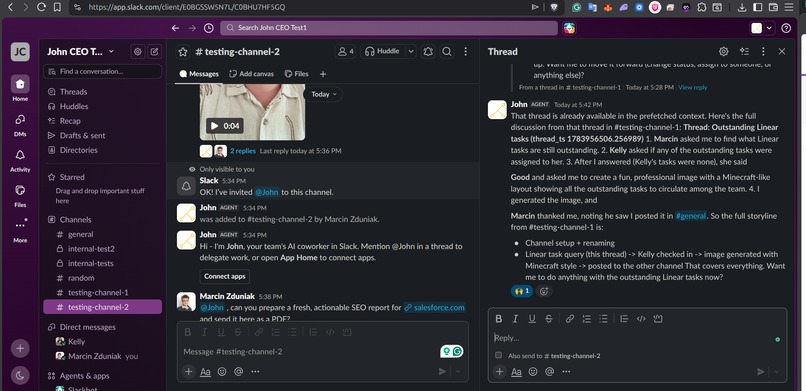Click the Search John CEO Test1 field
Viewport: 806px width, 391px height.
tap(389, 28)
